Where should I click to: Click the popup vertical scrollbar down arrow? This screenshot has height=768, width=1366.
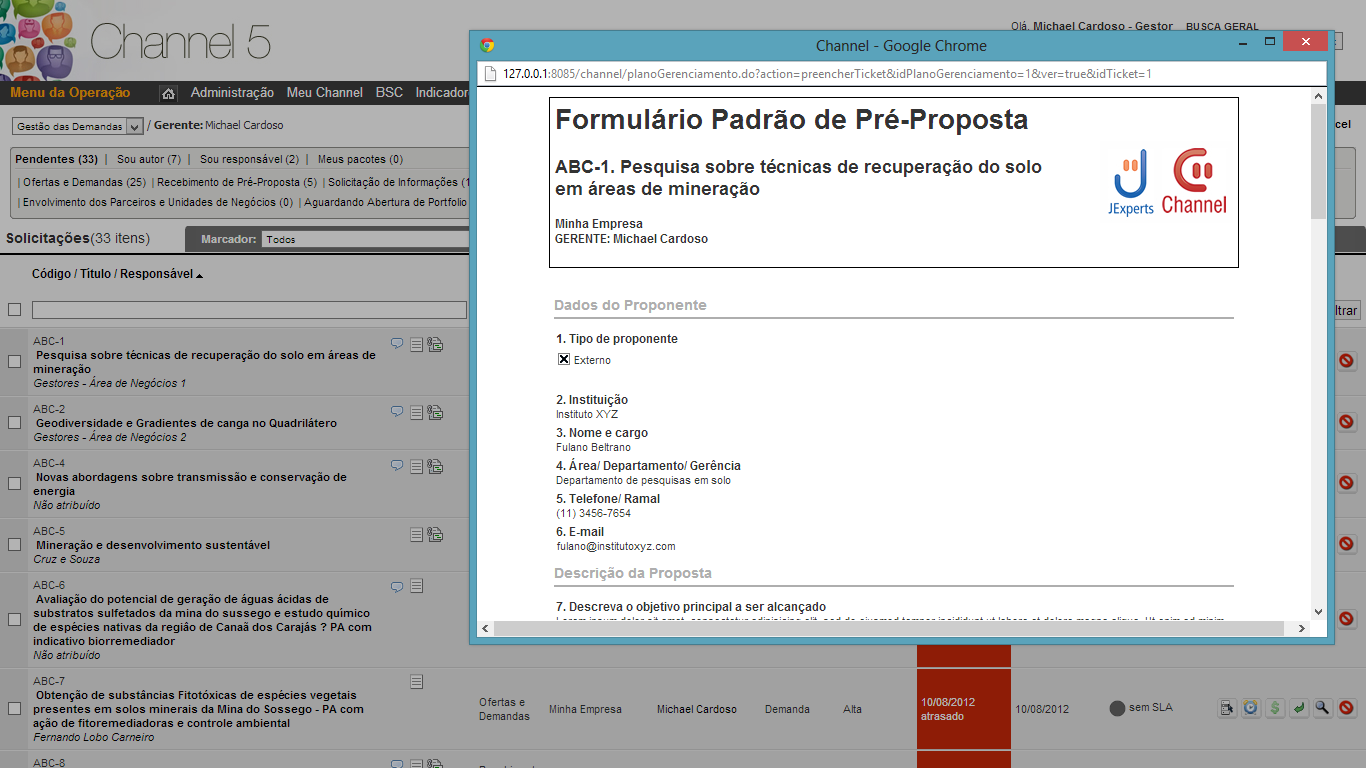coord(1318,611)
